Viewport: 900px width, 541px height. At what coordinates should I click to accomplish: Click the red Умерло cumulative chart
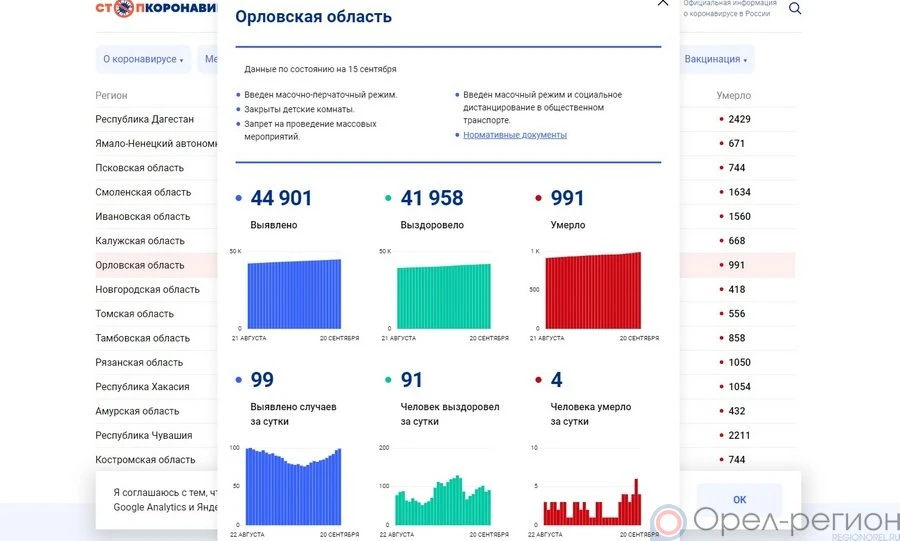pyautogui.click(x=594, y=291)
